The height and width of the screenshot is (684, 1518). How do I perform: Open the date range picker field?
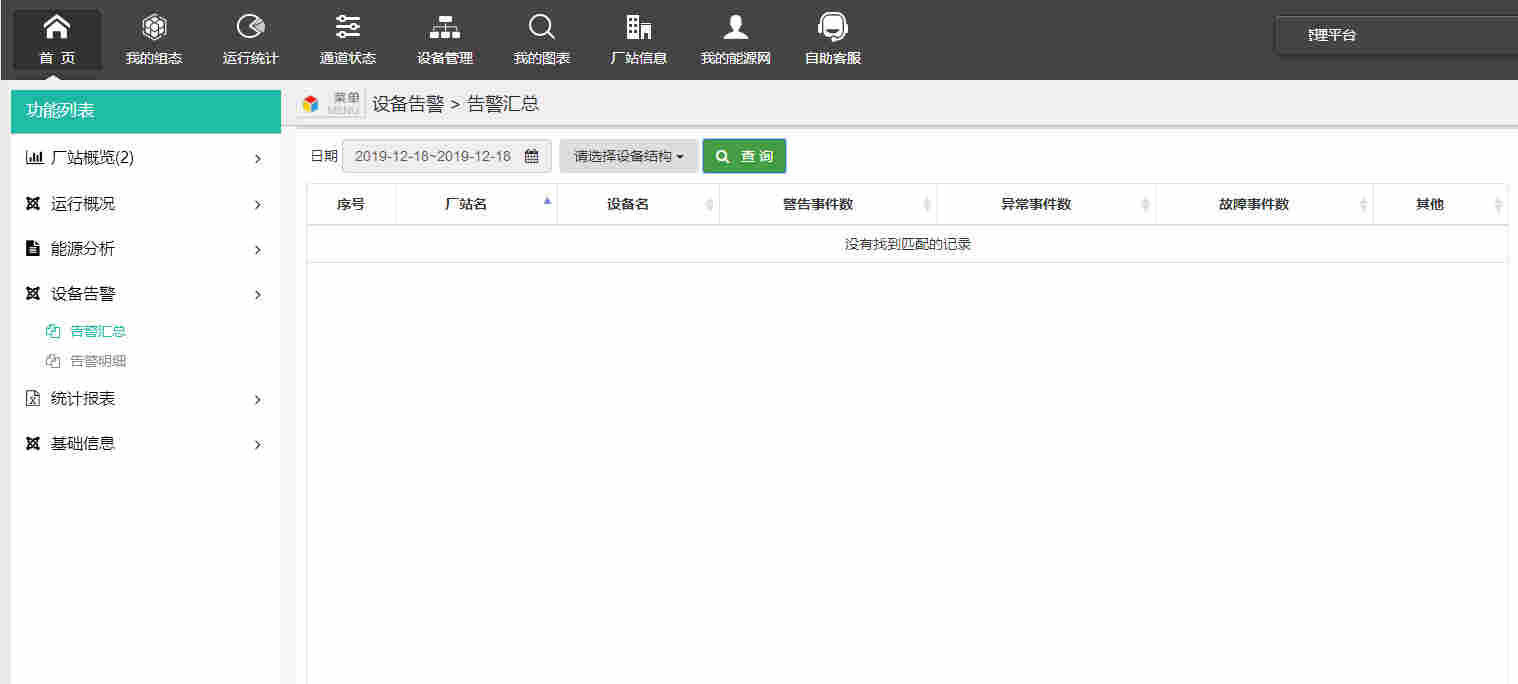[x=446, y=155]
